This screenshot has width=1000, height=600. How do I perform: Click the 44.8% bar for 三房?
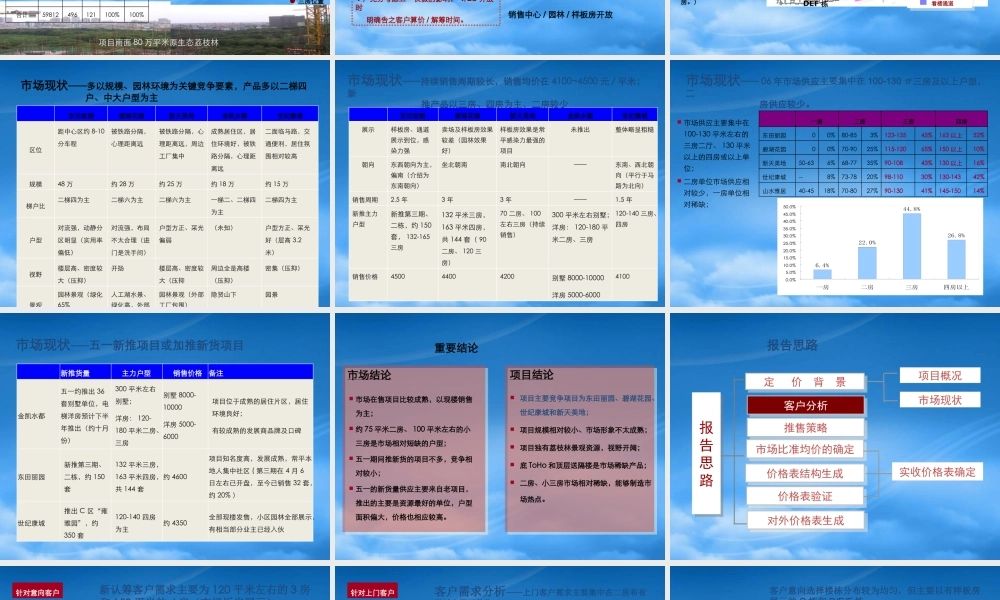click(x=911, y=246)
